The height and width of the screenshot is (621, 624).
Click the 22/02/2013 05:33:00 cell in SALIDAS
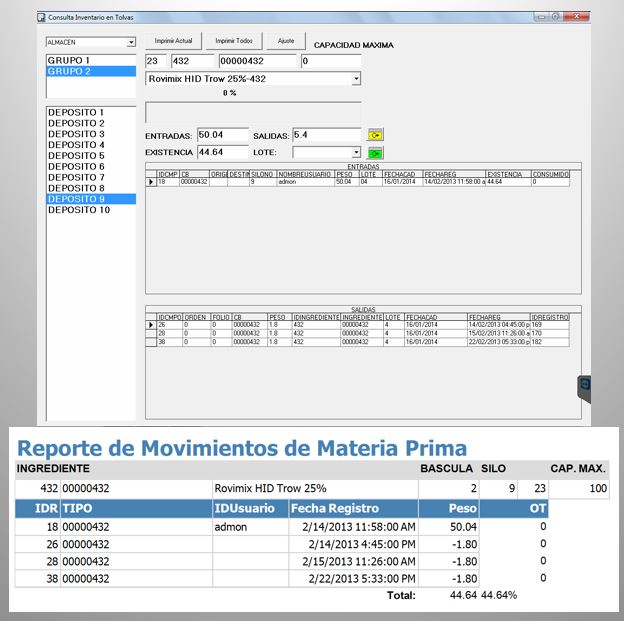pyautogui.click(x=499, y=342)
